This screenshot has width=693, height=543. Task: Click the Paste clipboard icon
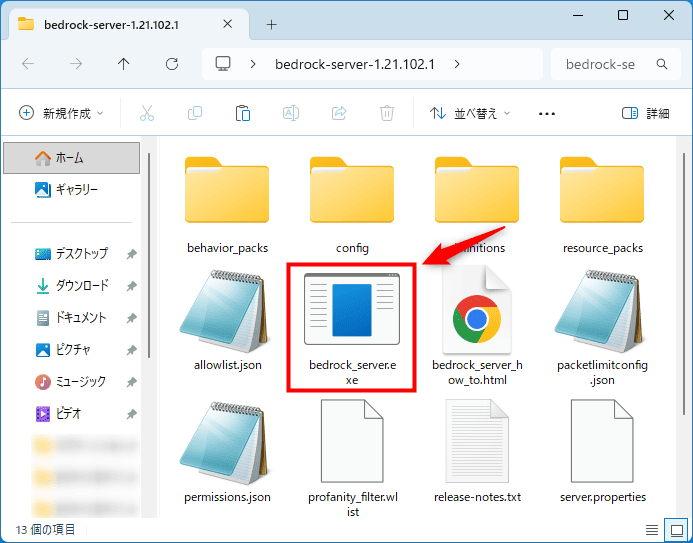pos(243,113)
